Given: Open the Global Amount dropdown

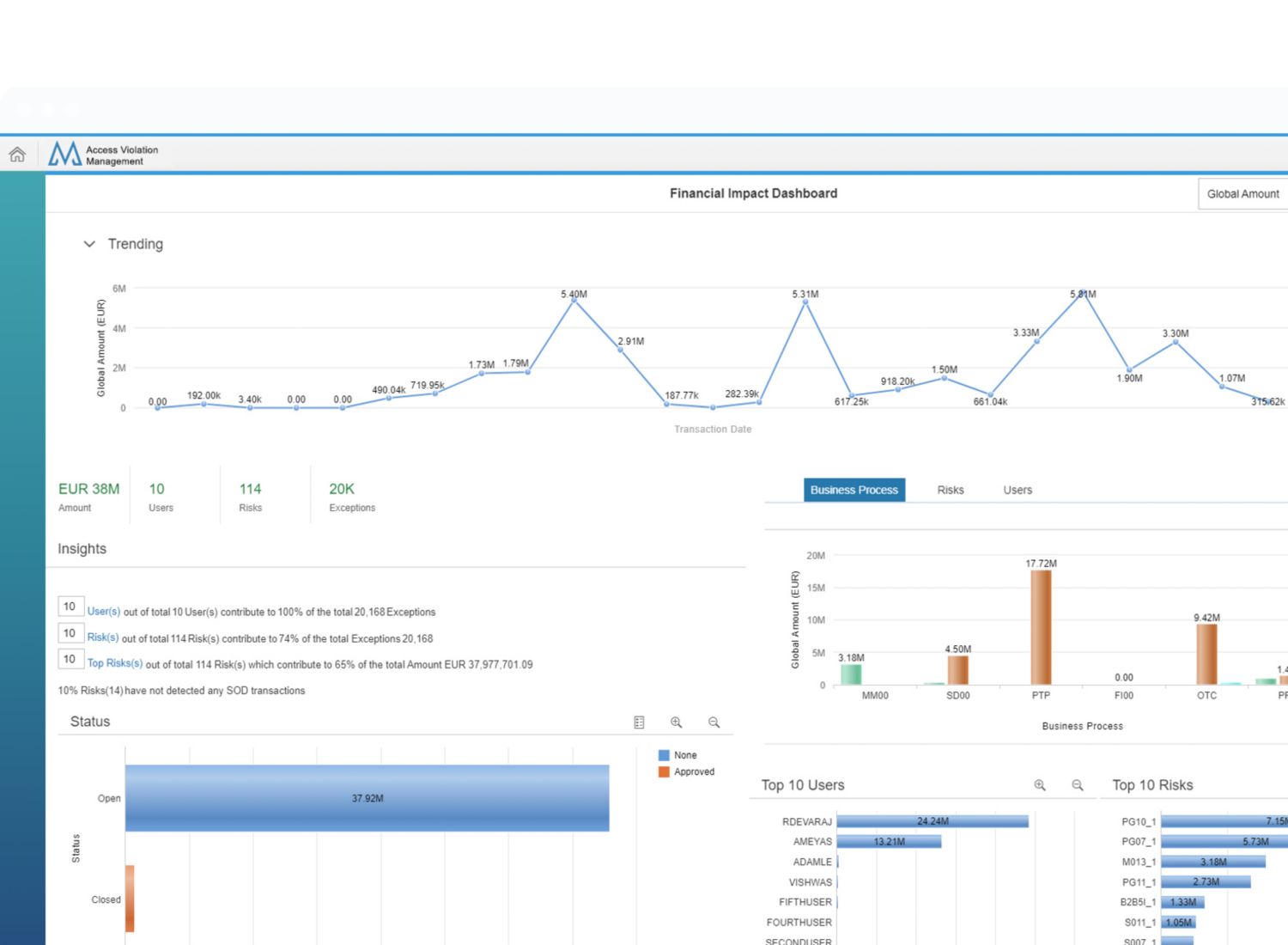Looking at the screenshot, I should 1242,194.
